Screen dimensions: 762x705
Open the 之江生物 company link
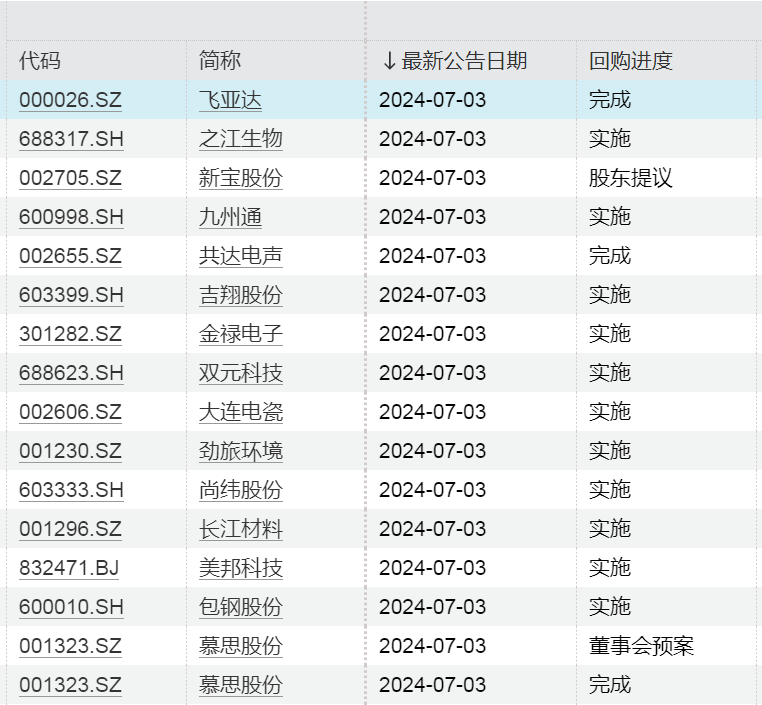pyautogui.click(x=241, y=139)
